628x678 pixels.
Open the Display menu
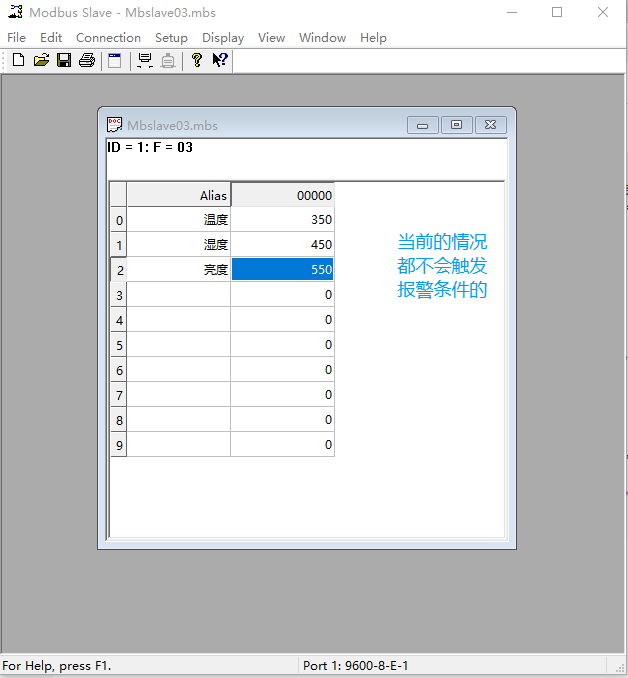pos(223,38)
